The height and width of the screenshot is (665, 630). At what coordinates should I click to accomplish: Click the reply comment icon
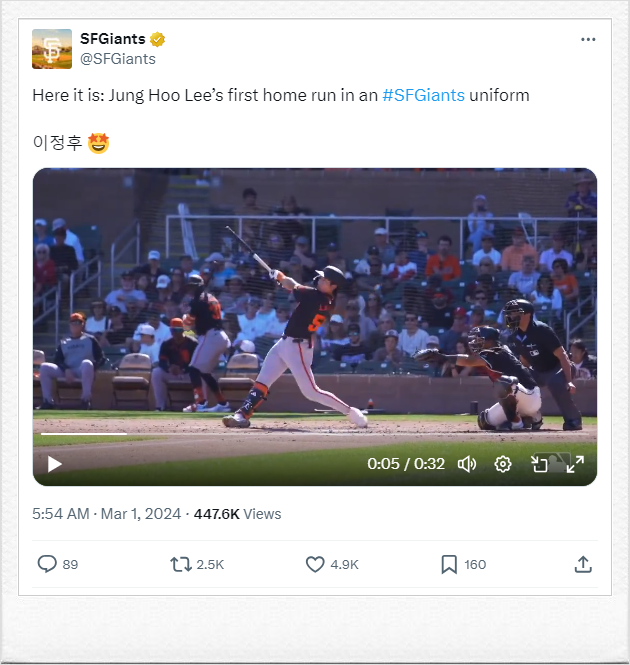point(47,564)
